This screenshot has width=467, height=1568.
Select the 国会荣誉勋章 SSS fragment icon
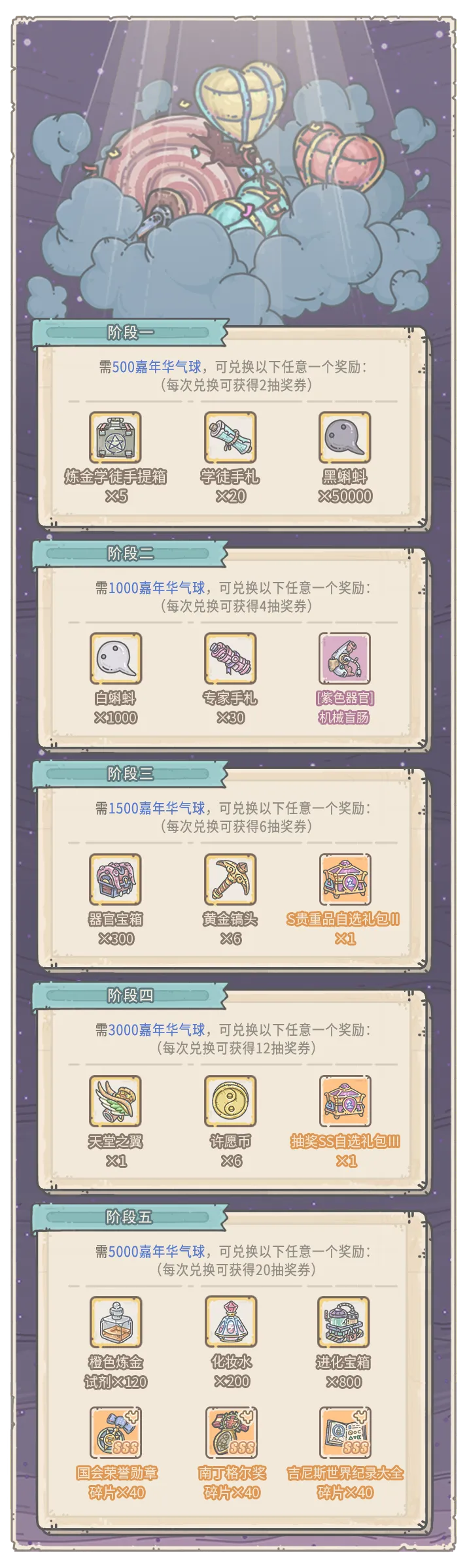coord(115,1433)
